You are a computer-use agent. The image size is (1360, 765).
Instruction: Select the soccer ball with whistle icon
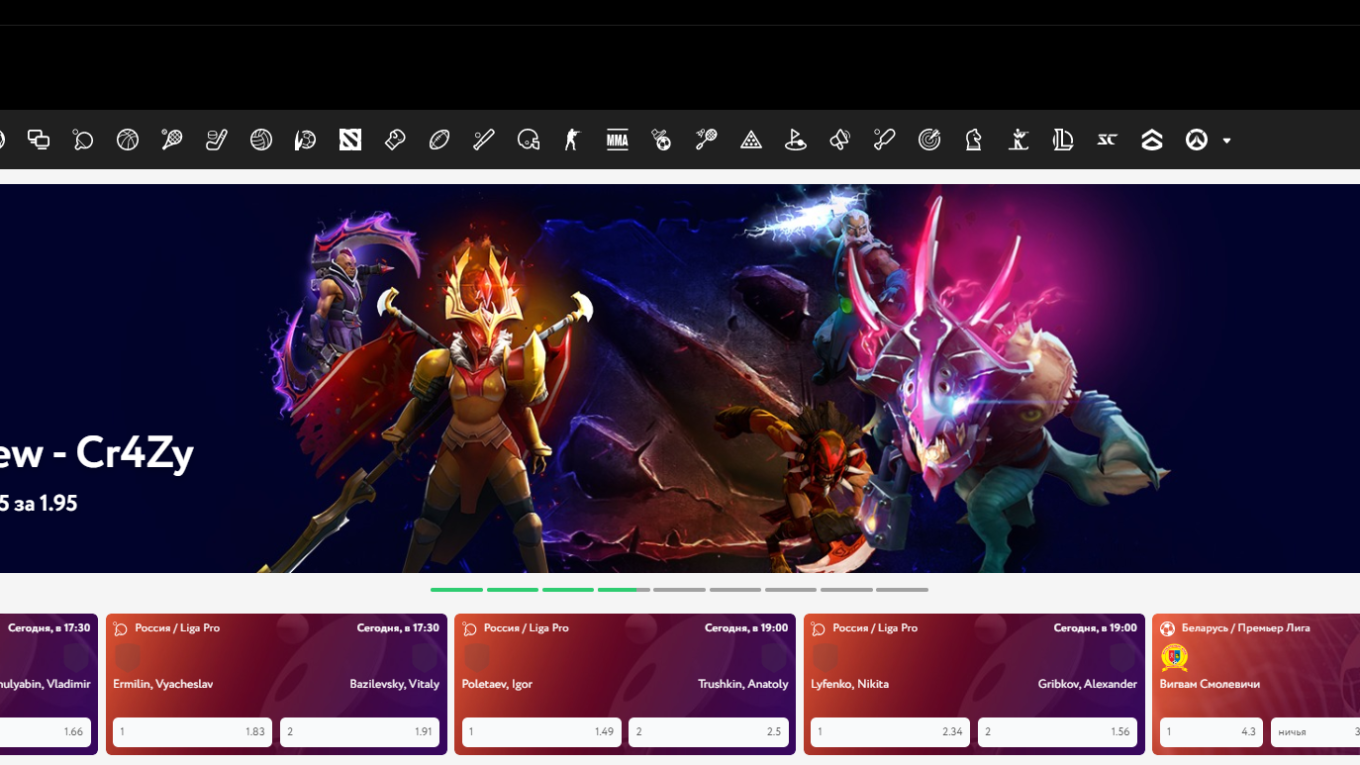pos(661,140)
